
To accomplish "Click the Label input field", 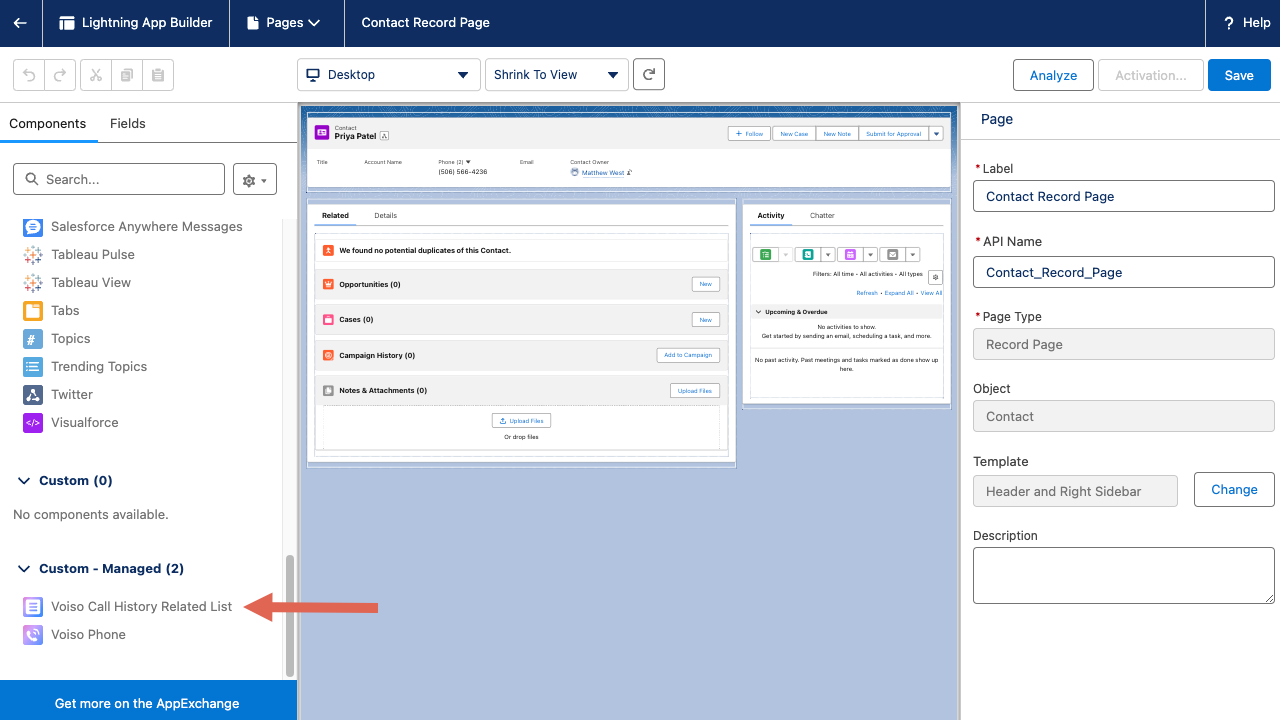I will coord(1124,197).
